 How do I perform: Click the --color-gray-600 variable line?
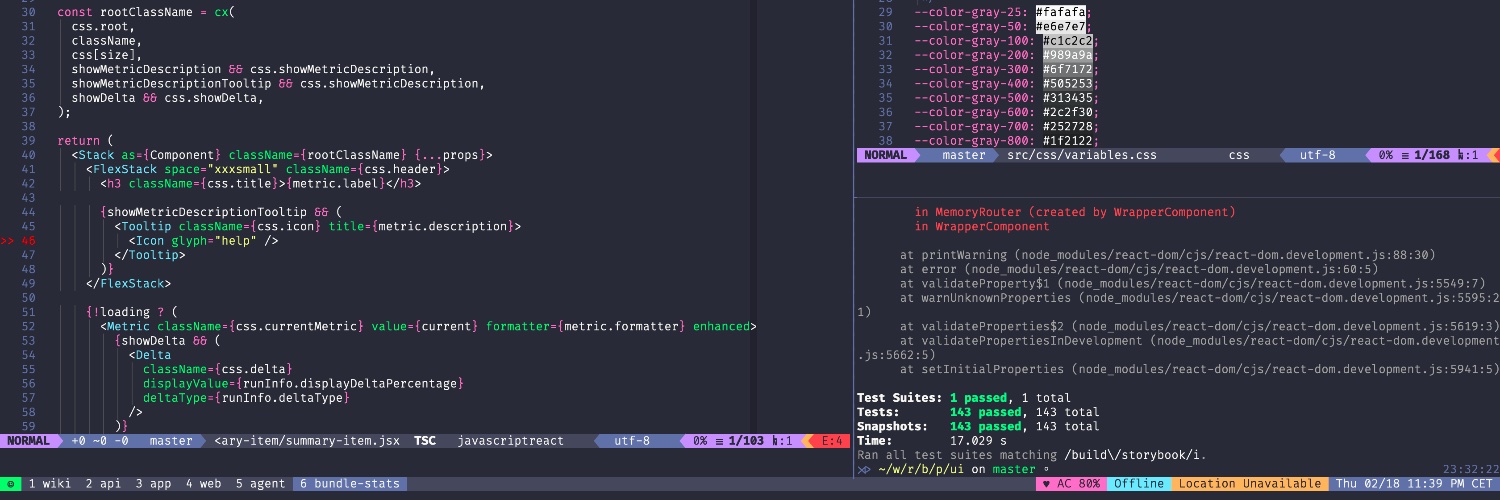pos(1007,112)
